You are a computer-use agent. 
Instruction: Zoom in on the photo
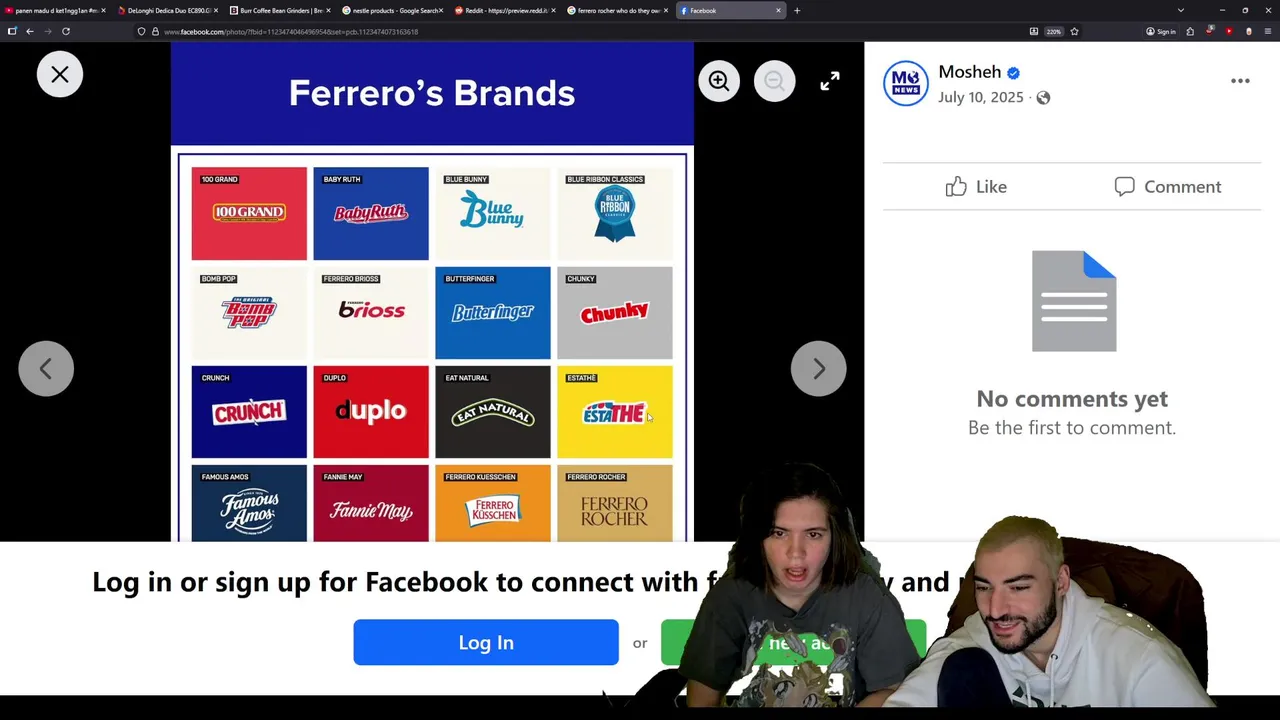click(x=719, y=81)
